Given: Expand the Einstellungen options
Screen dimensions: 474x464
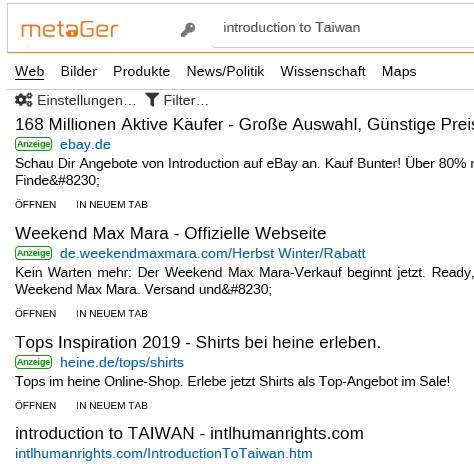Looking at the screenshot, I should [x=75, y=100].
